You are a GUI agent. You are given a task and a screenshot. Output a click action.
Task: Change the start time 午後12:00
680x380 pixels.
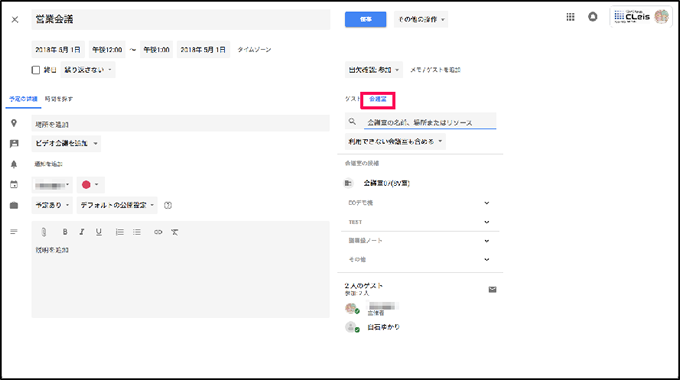click(107, 50)
